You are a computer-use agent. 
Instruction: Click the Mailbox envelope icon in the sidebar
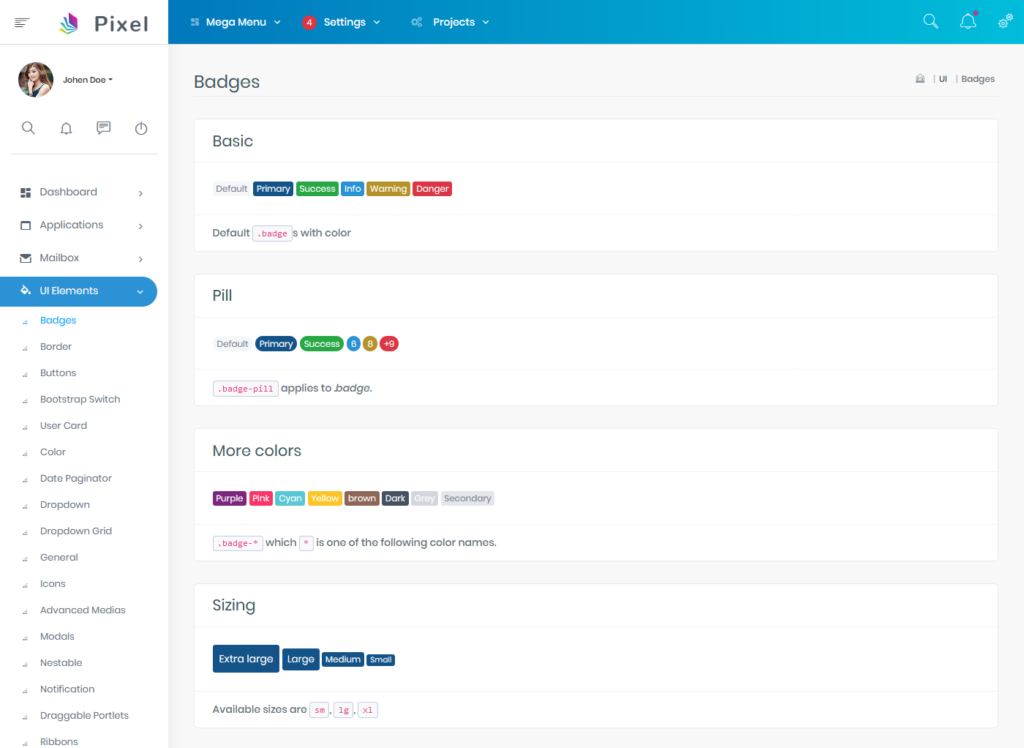(25, 258)
